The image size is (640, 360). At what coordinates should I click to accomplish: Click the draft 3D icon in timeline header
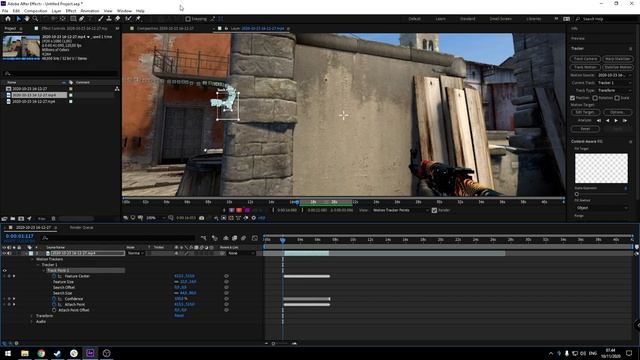(x=215, y=238)
